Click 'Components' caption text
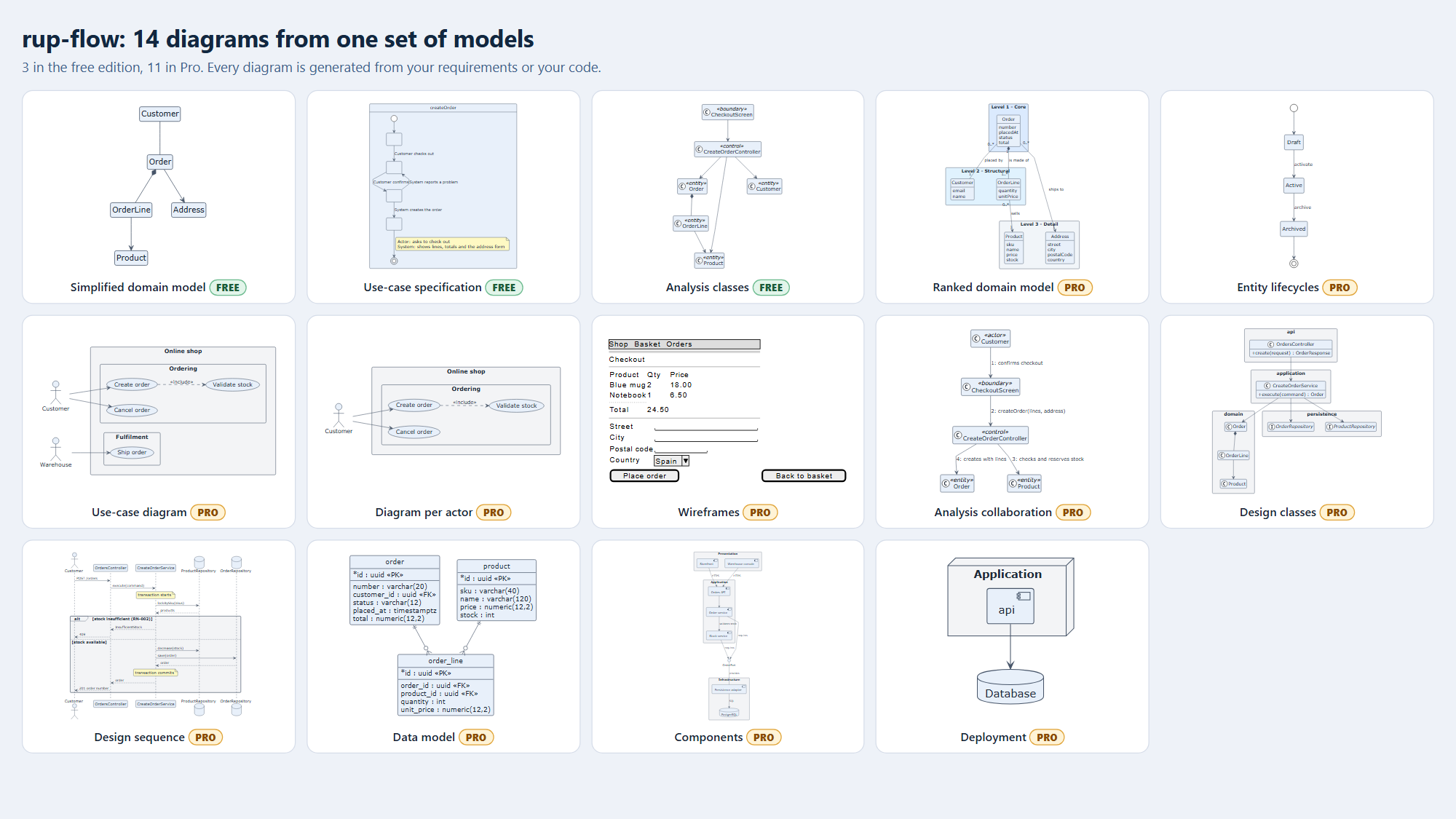 (x=708, y=737)
